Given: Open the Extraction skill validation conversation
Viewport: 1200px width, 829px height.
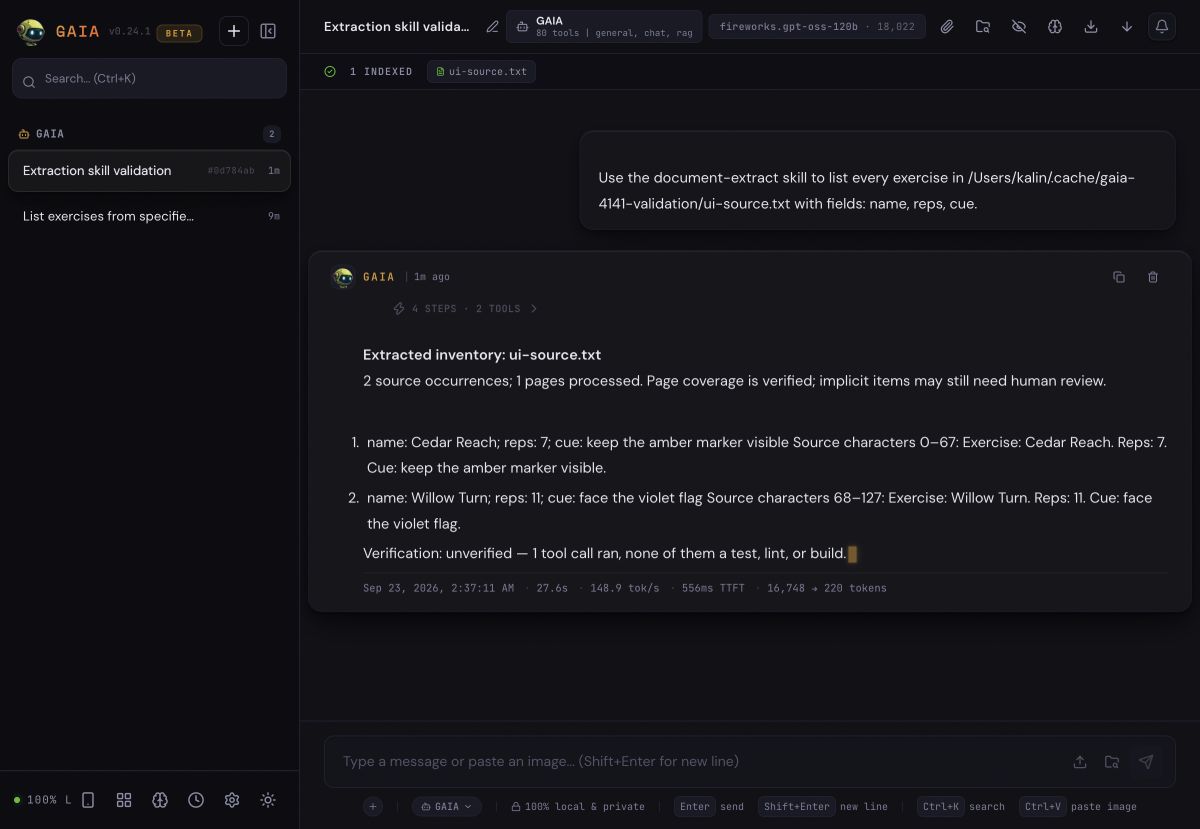Looking at the screenshot, I should pyautogui.click(x=149, y=171).
